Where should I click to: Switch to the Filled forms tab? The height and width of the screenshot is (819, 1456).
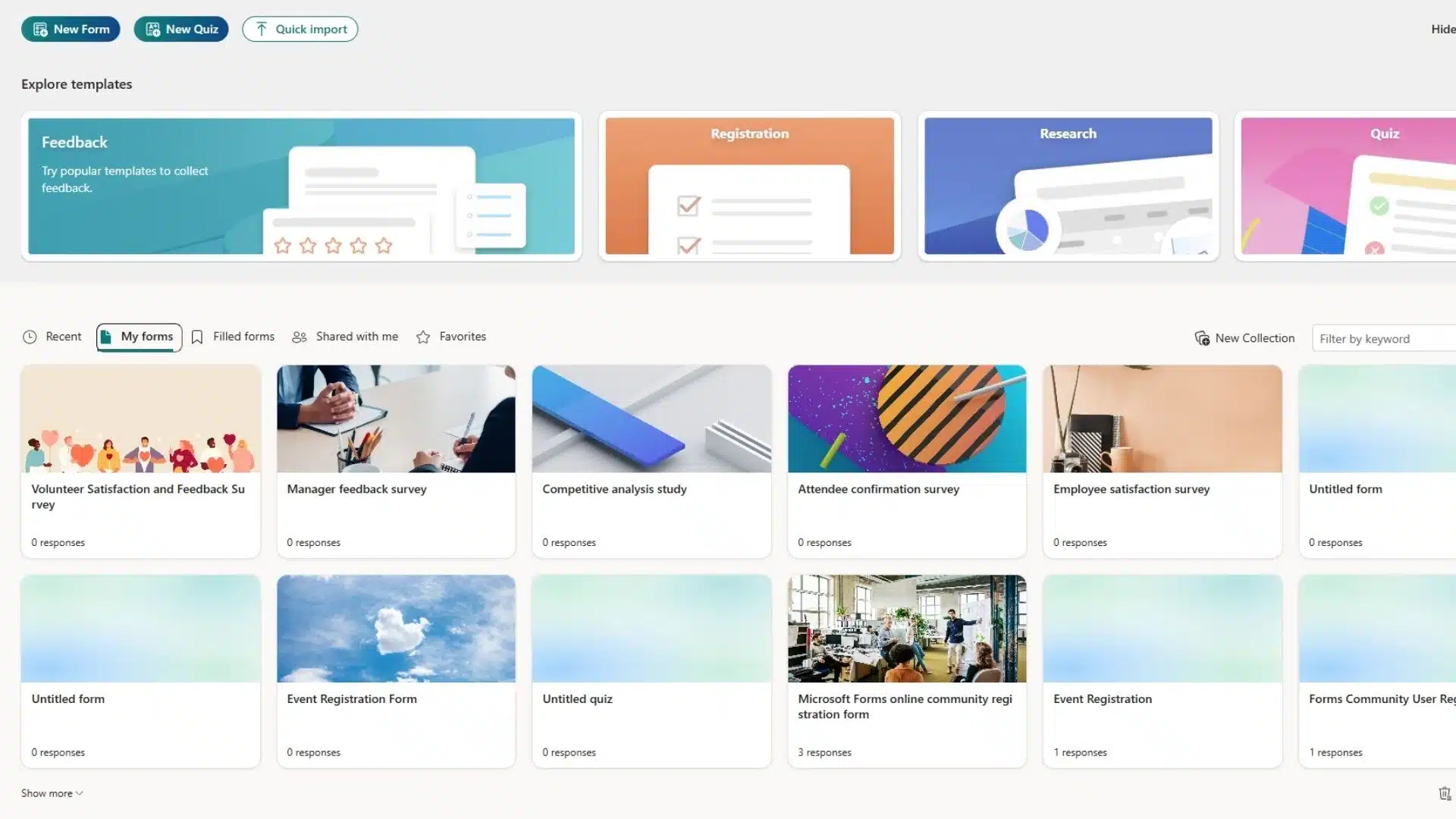click(234, 337)
